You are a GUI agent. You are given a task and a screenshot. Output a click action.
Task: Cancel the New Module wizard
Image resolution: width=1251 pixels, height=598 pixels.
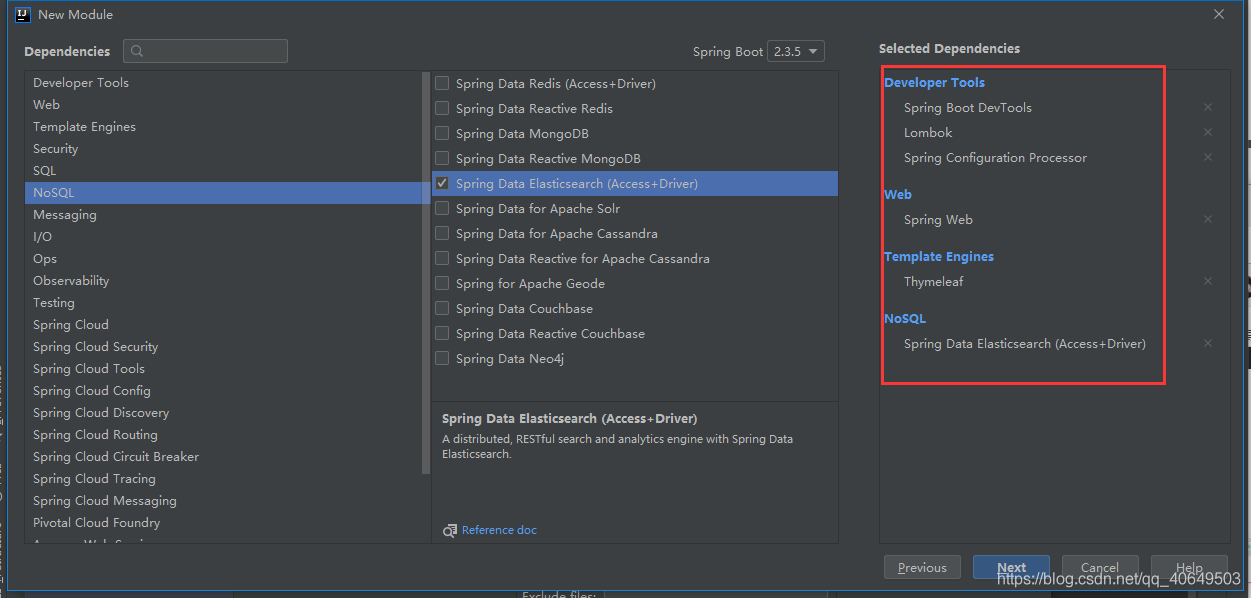pos(1100,567)
